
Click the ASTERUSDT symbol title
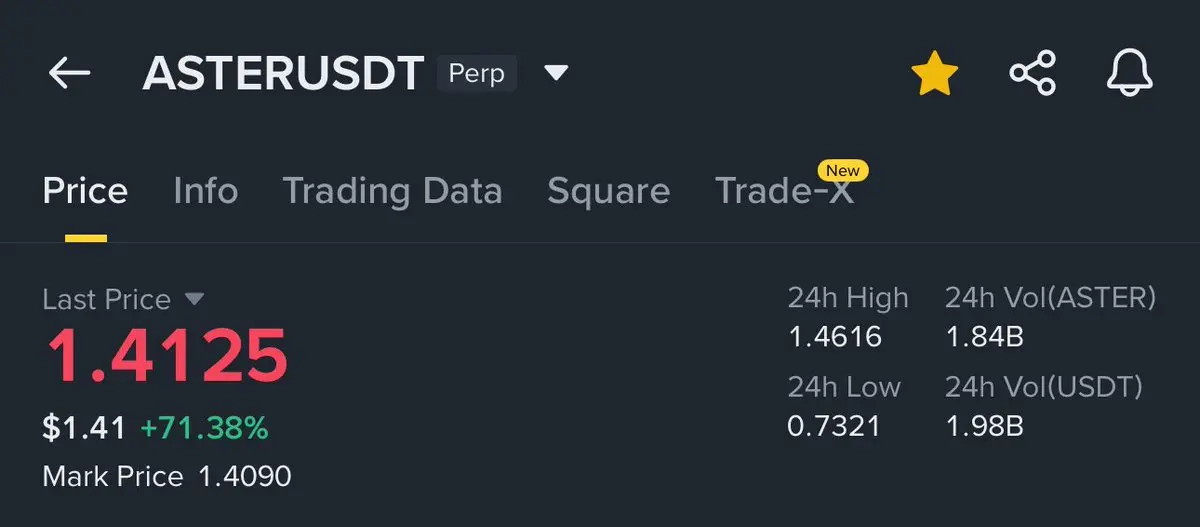283,74
